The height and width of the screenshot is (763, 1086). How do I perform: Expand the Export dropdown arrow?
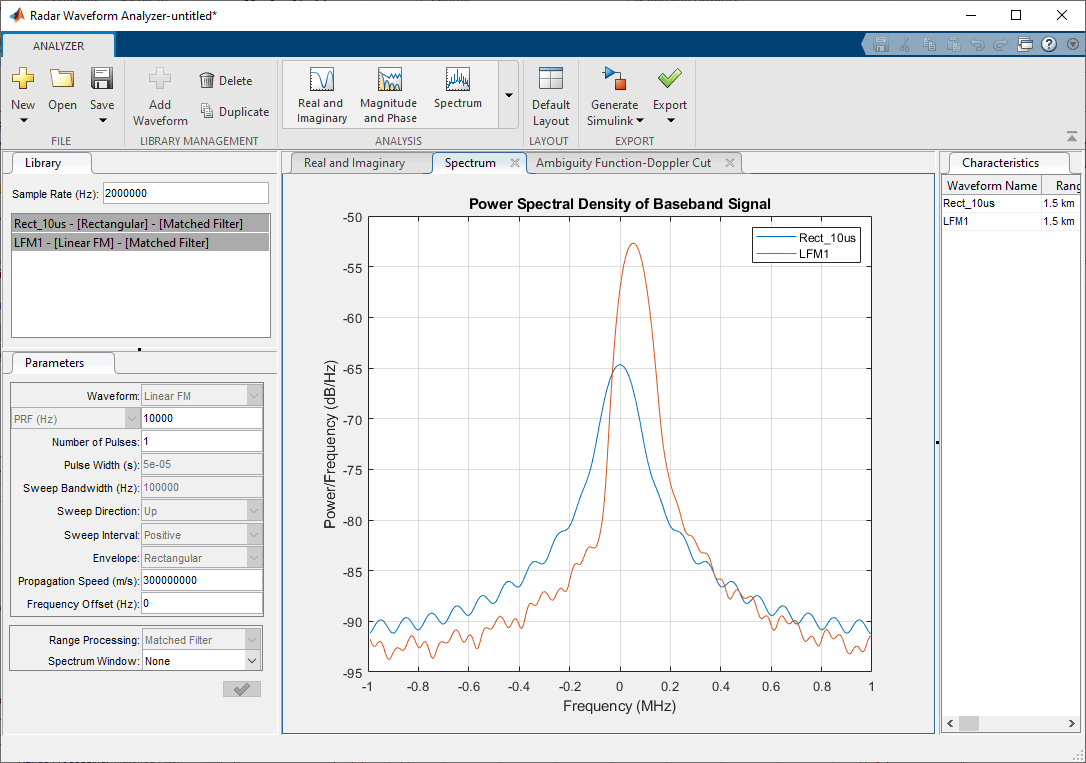coord(670,120)
